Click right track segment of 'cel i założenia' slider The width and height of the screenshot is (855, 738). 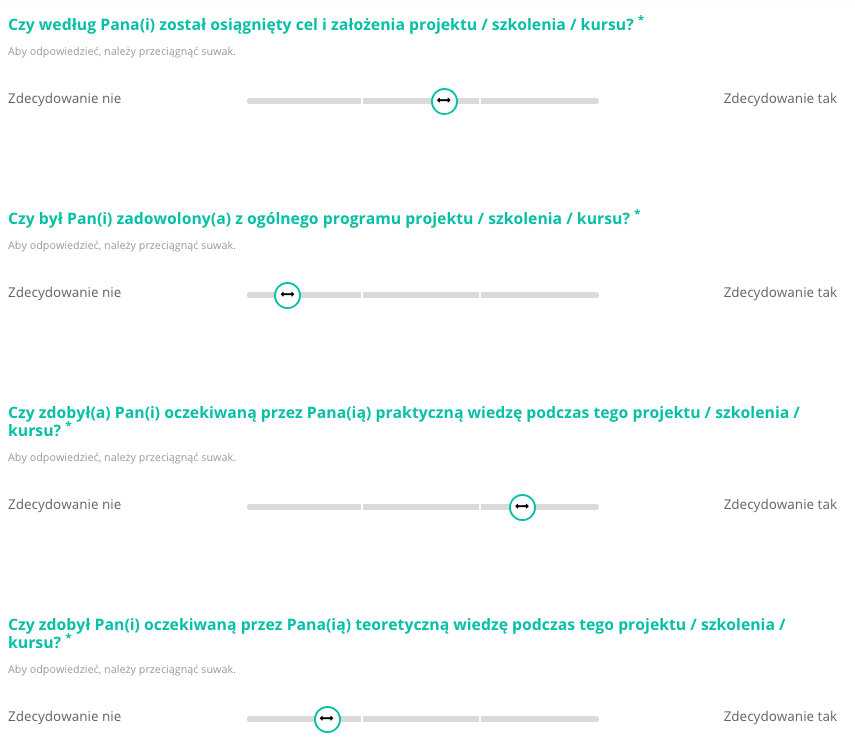(x=540, y=101)
